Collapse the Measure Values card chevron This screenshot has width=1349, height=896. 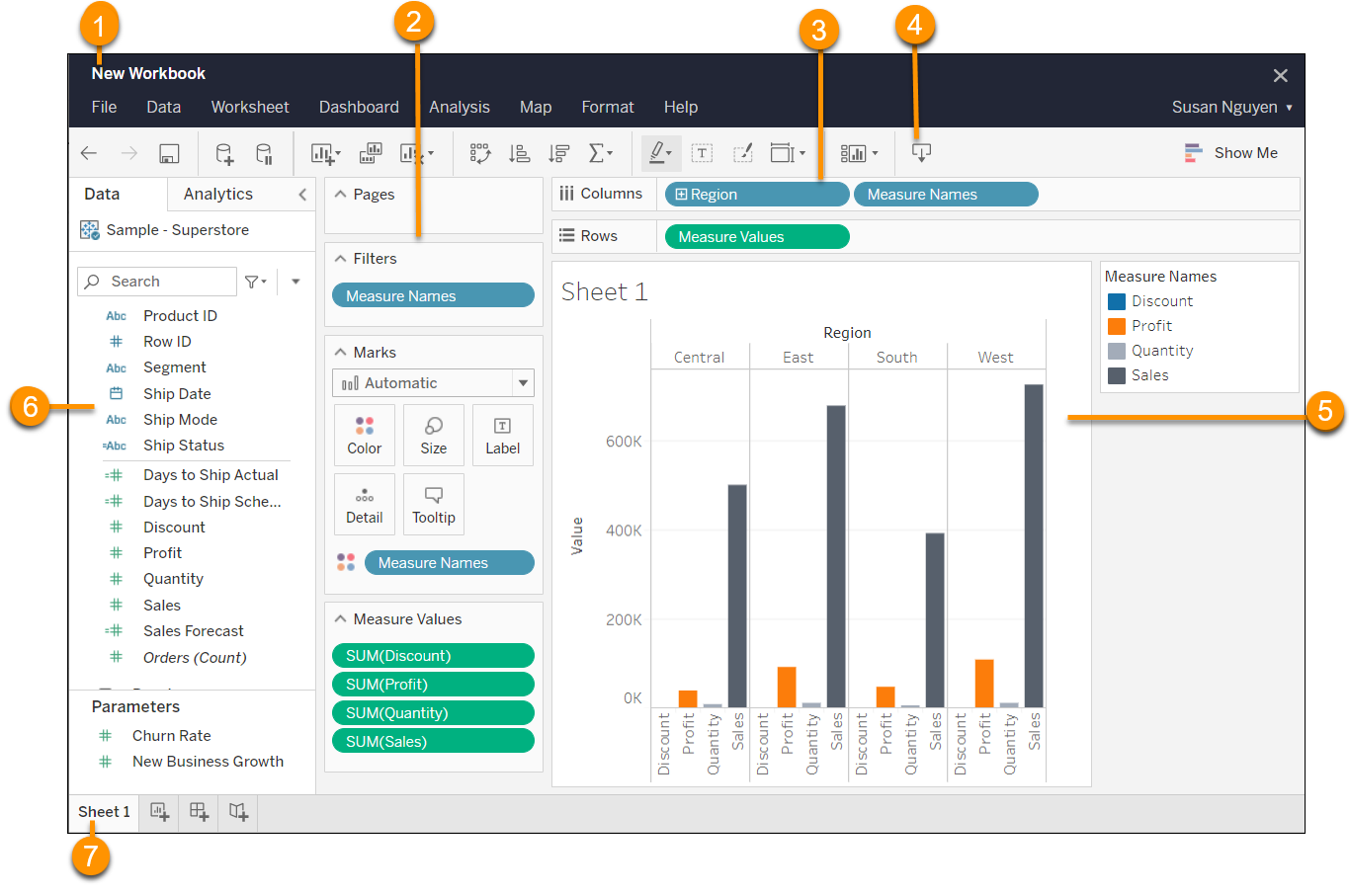[x=340, y=619]
